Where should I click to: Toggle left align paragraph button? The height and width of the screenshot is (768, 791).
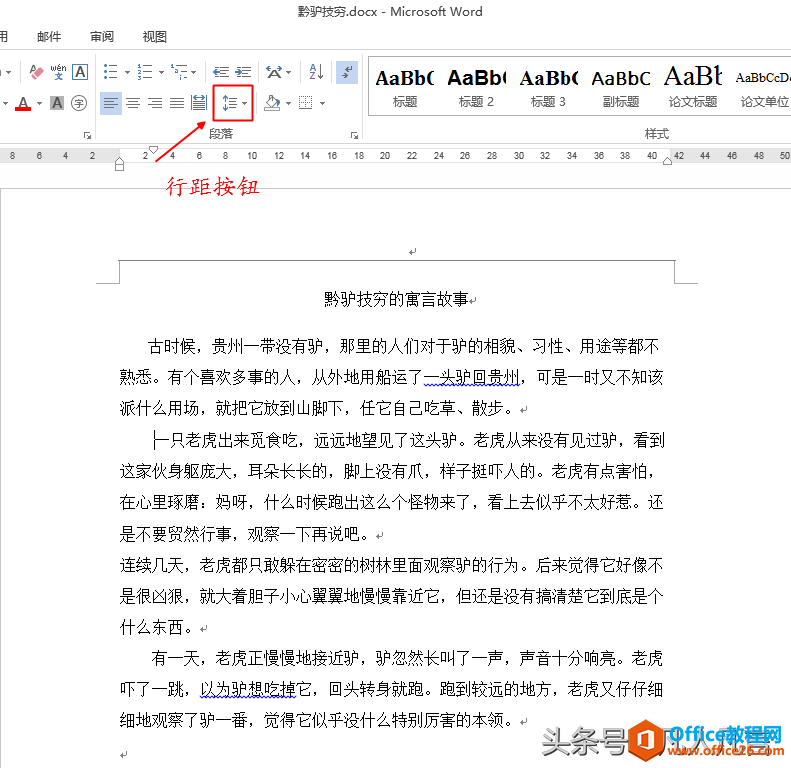pyautogui.click(x=110, y=103)
